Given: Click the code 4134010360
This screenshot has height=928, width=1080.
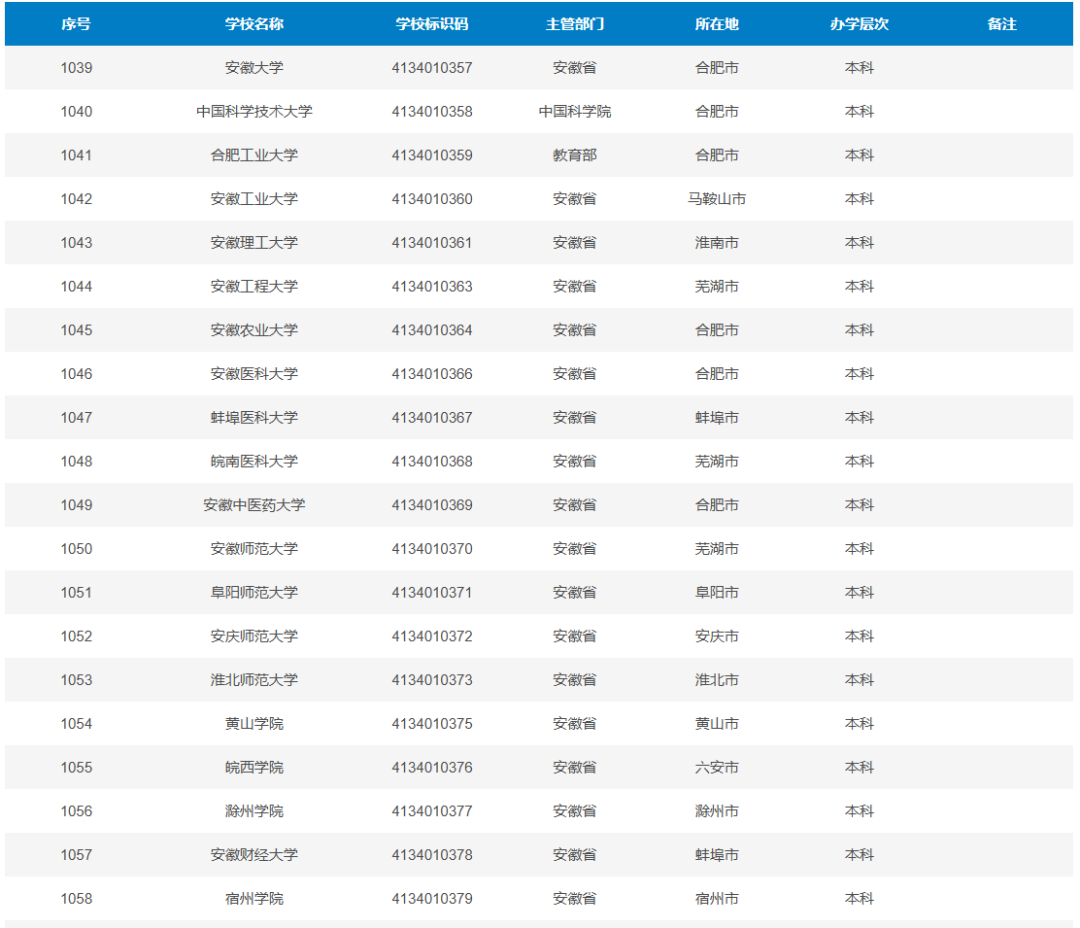Looking at the screenshot, I should [432, 199].
